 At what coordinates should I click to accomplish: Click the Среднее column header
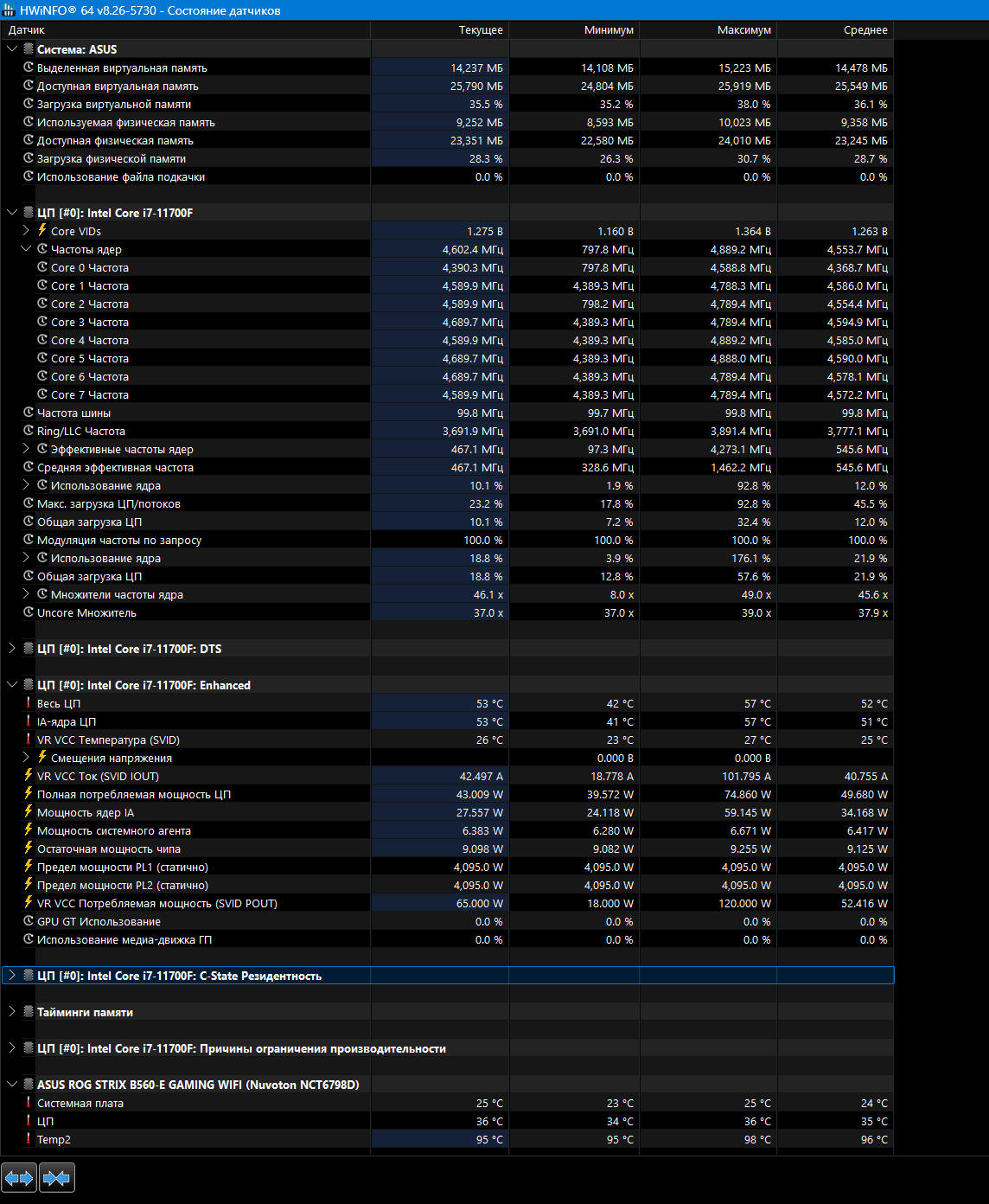point(835,29)
